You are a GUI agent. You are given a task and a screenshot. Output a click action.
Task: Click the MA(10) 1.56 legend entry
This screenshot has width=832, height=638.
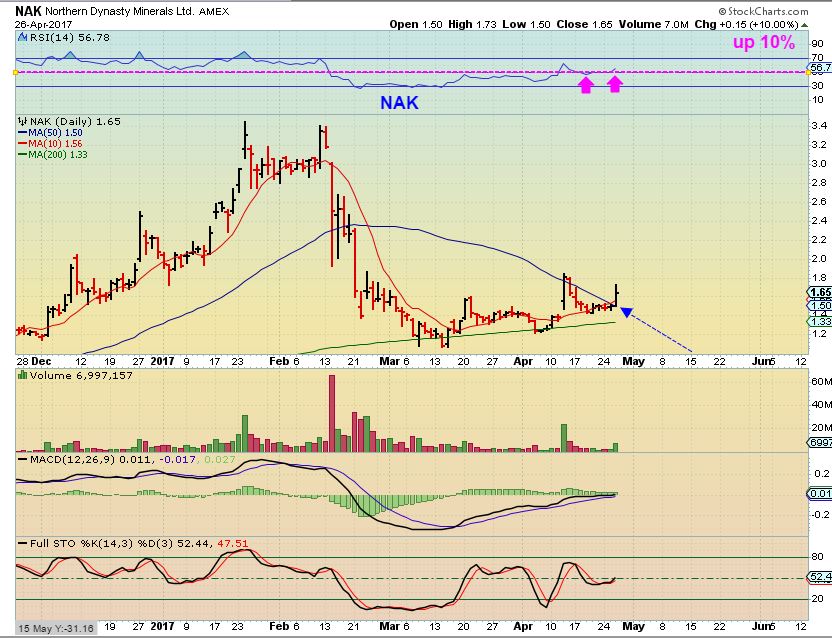tap(50, 144)
